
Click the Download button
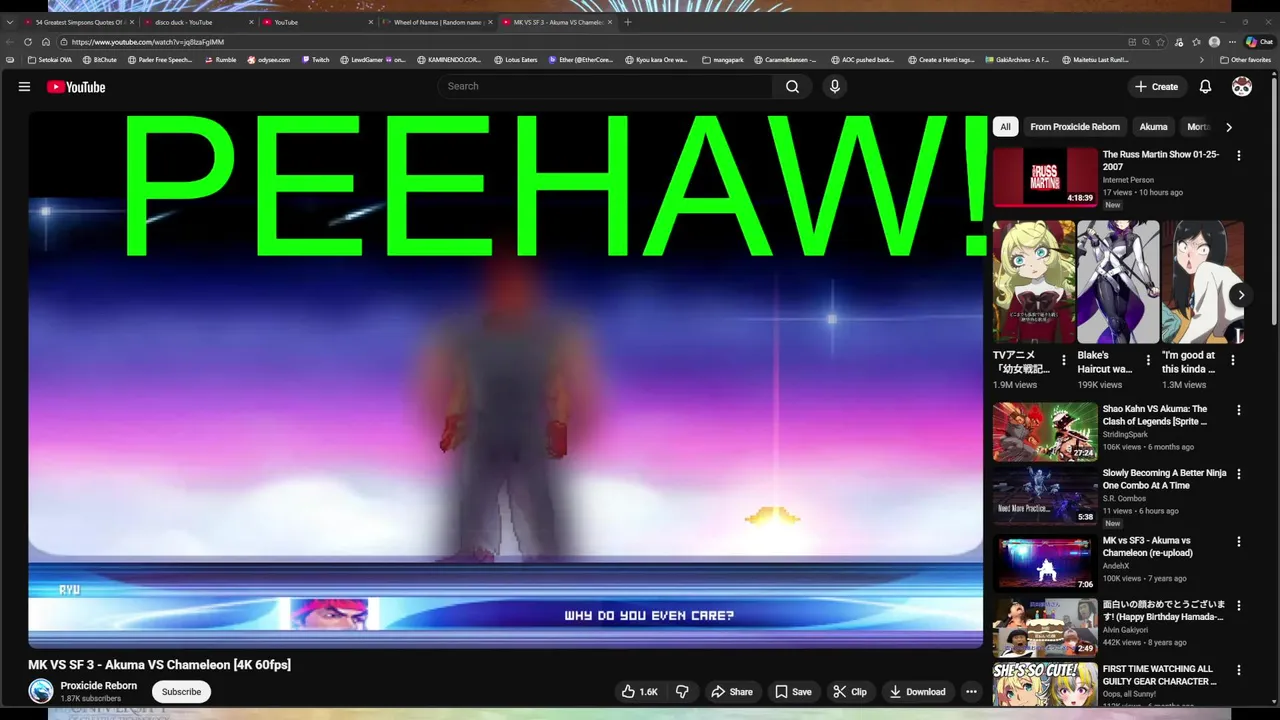pos(917,692)
